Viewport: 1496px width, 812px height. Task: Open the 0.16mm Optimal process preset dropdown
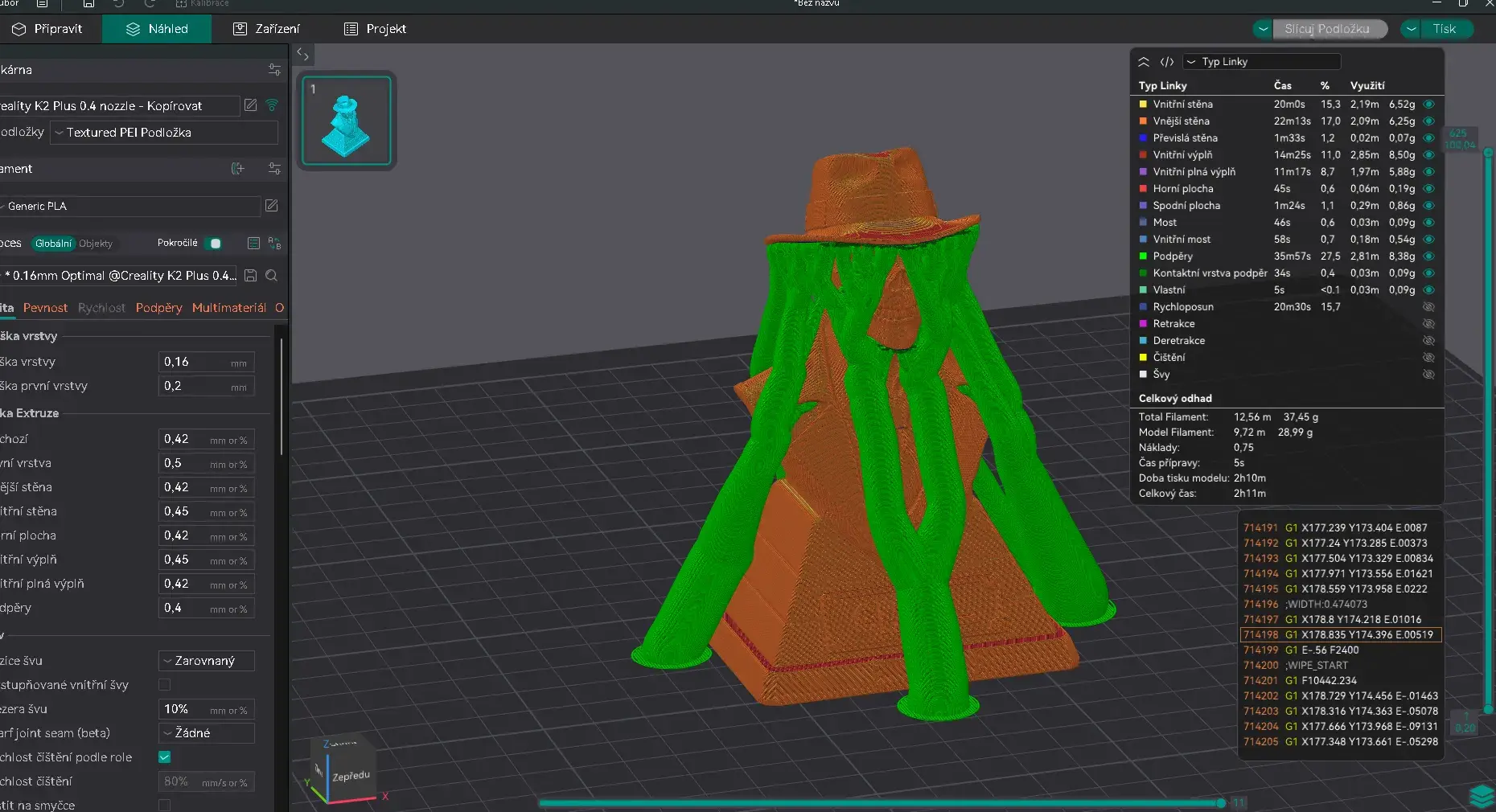coord(119,275)
